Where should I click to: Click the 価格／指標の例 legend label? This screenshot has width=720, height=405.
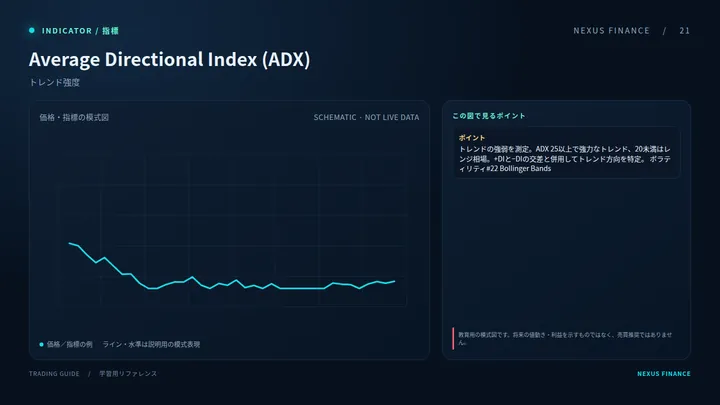pos(69,344)
